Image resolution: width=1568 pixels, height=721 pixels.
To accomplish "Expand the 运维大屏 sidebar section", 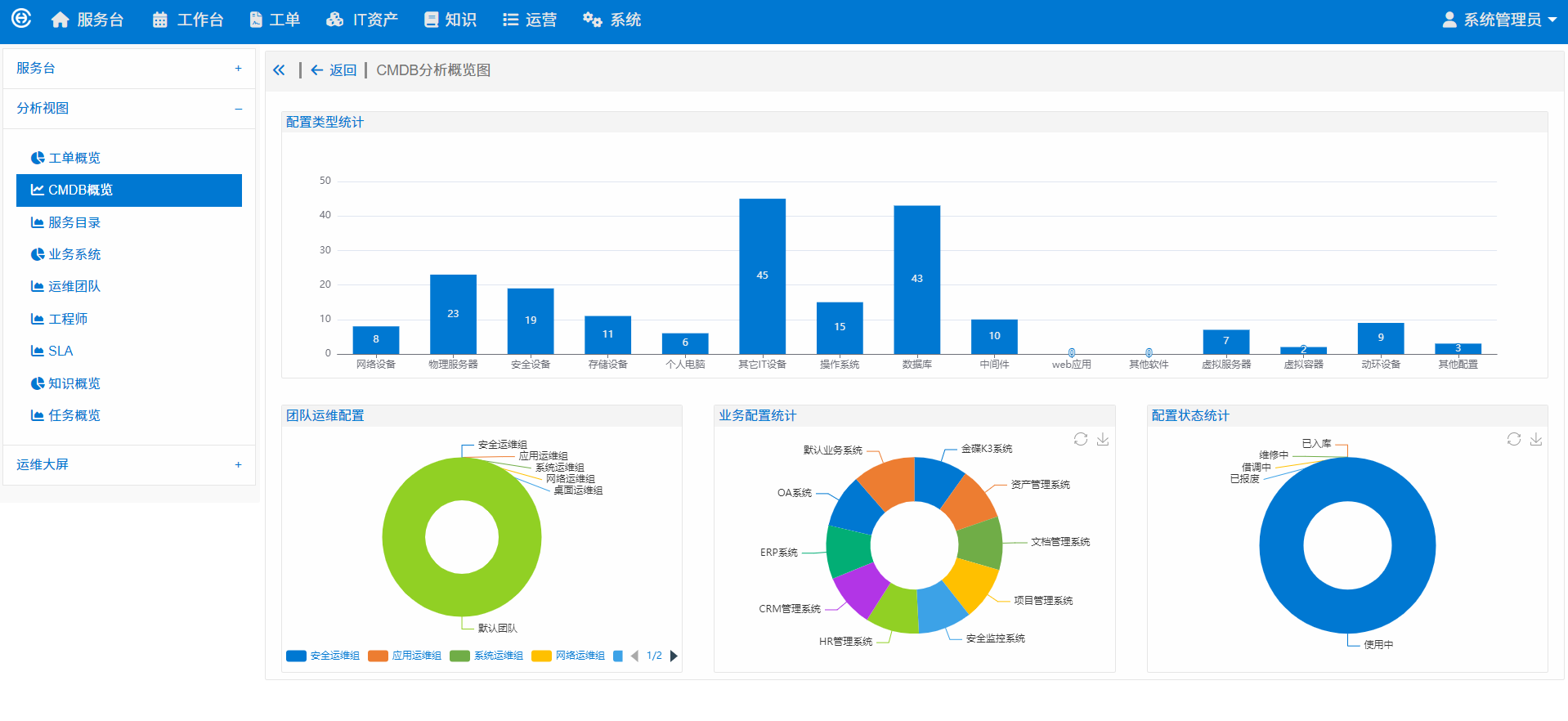I will (x=129, y=465).
